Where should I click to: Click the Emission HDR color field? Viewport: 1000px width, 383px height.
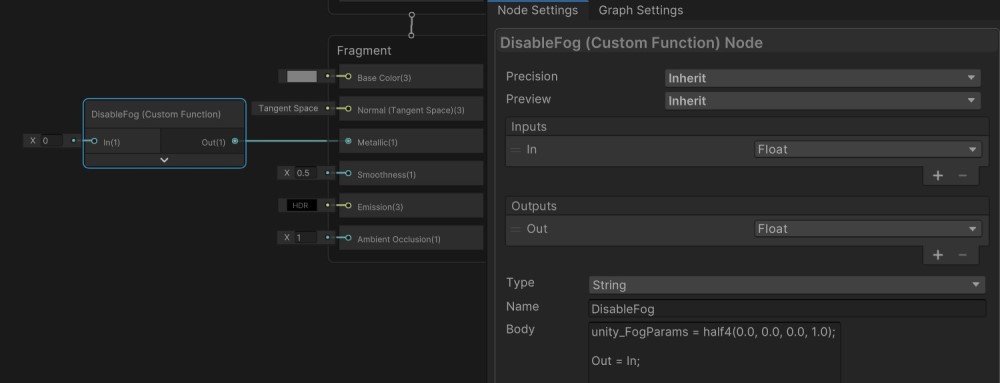301,206
